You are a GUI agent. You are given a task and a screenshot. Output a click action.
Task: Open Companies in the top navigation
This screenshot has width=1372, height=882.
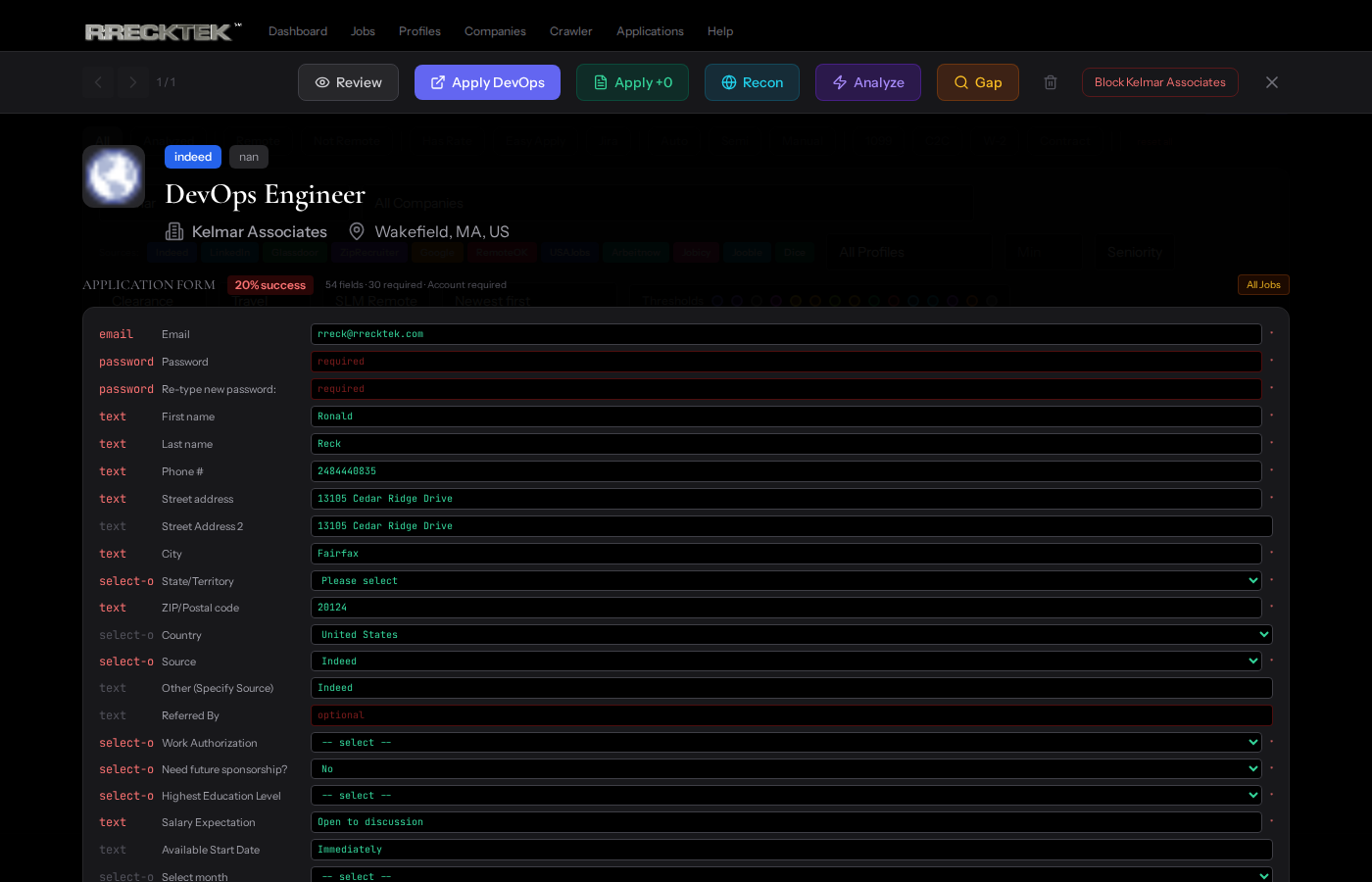(x=495, y=31)
